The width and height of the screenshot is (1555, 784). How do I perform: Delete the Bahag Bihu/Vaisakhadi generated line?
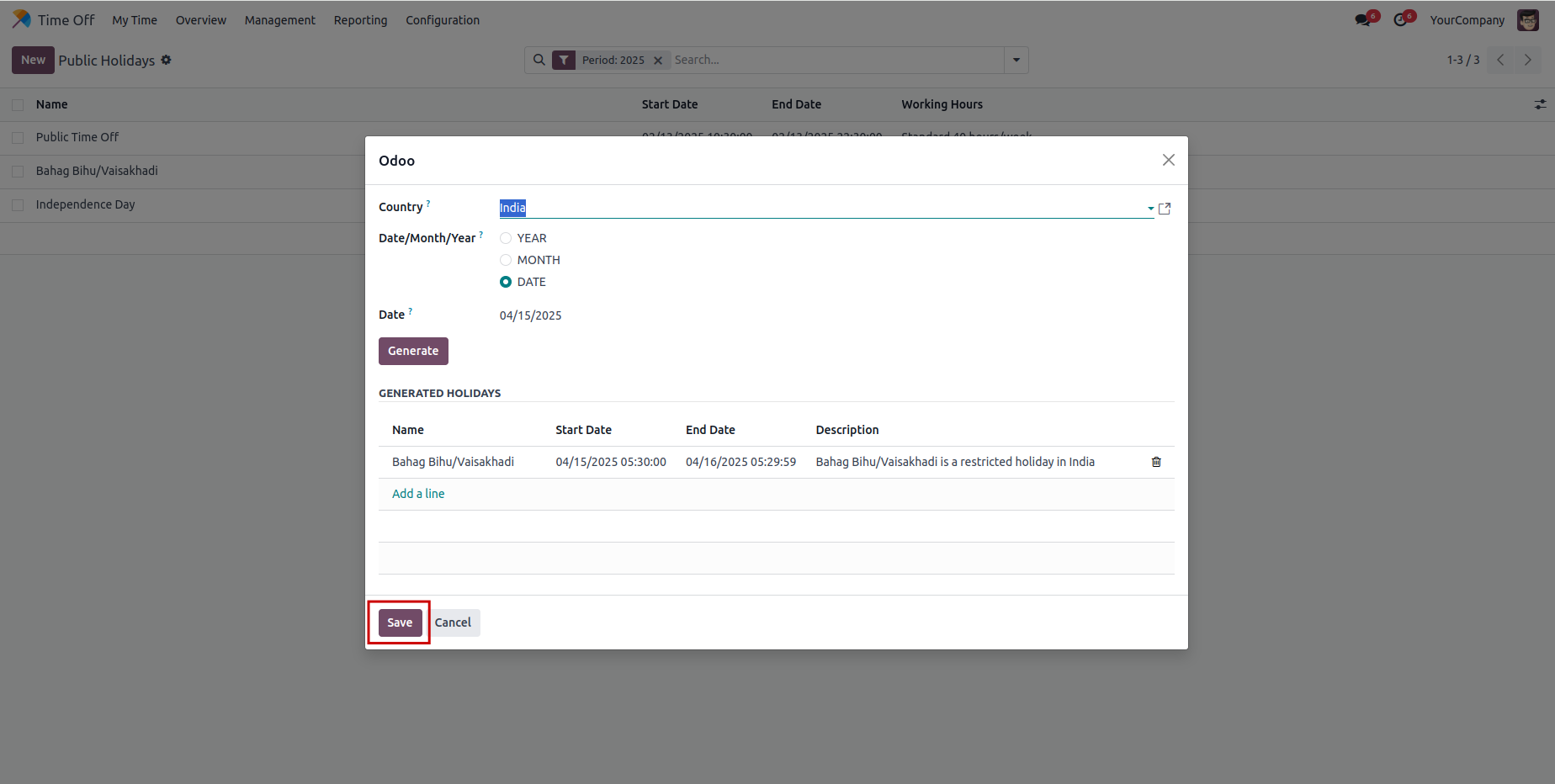[1156, 462]
